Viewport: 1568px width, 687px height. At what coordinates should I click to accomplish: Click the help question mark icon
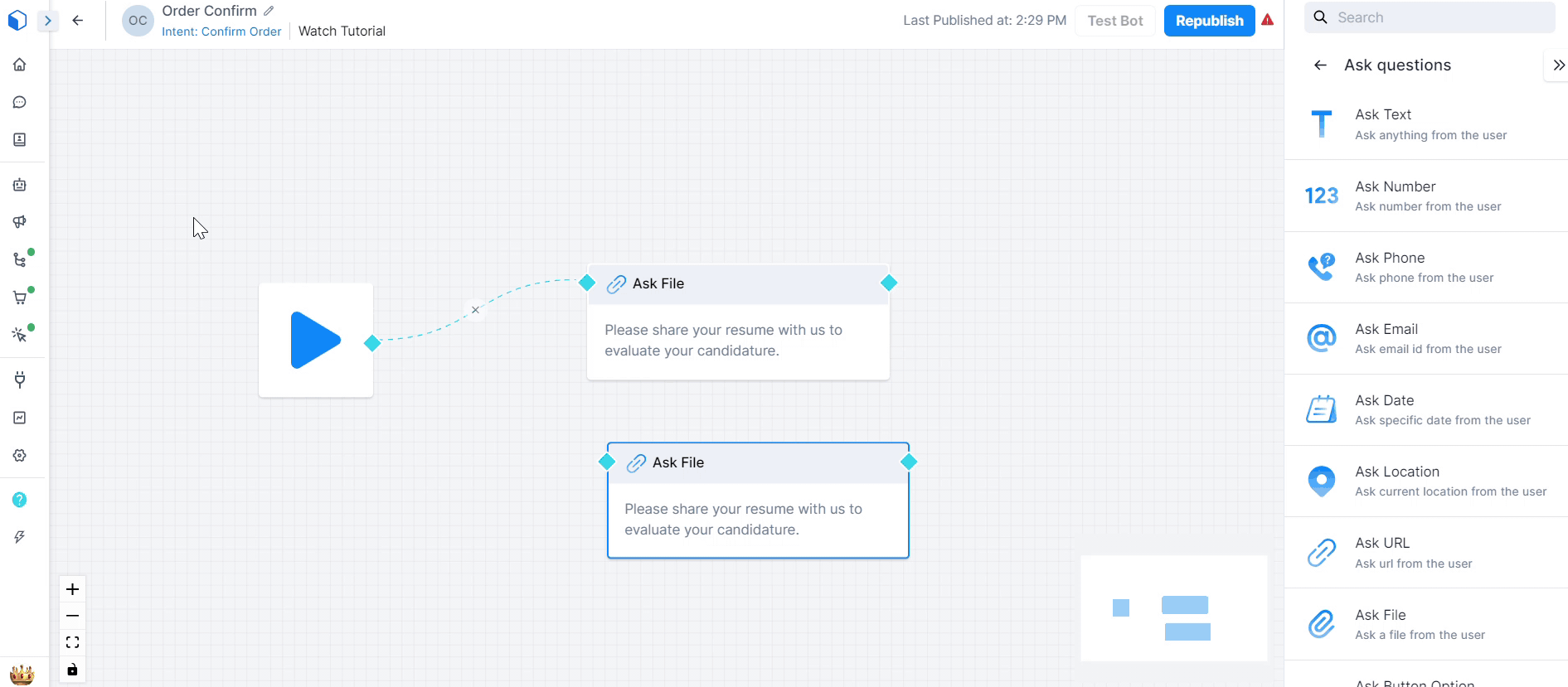20,500
